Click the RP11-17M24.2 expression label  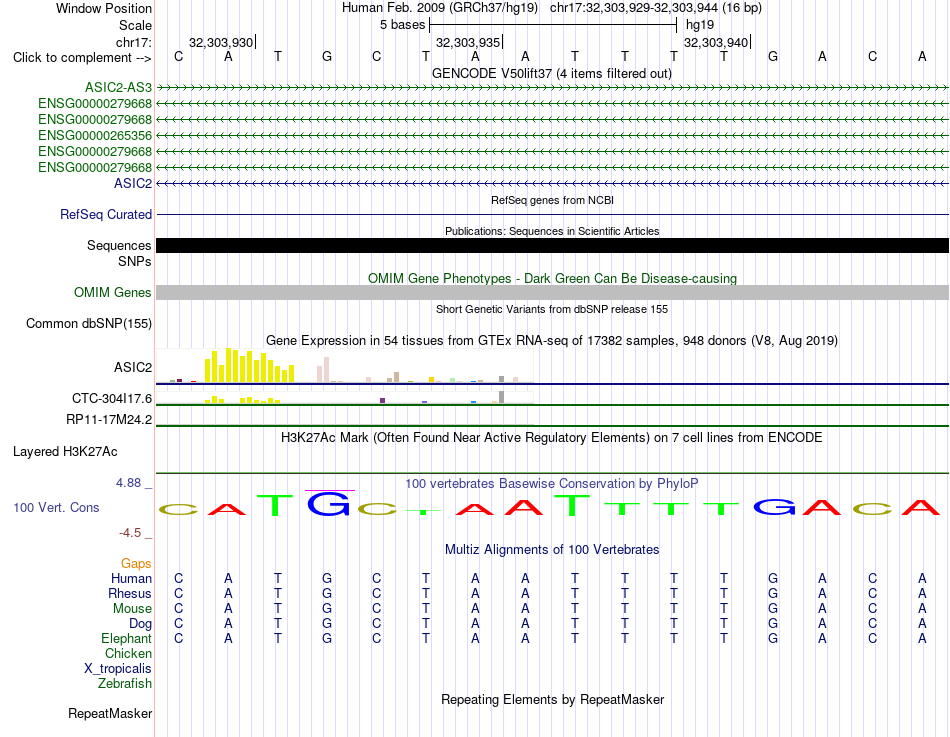(109, 419)
